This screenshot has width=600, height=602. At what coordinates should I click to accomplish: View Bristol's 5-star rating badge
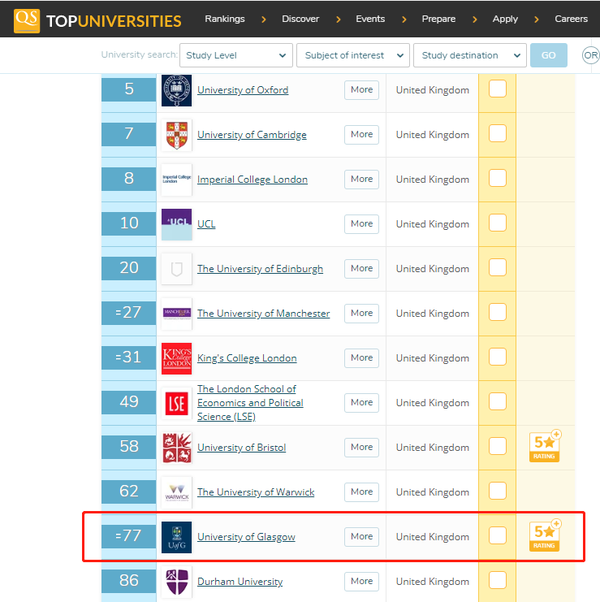(545, 446)
